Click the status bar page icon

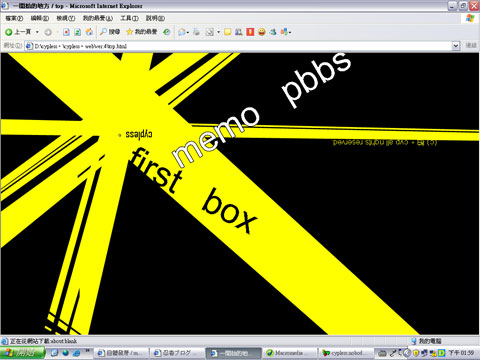click(x=5, y=341)
